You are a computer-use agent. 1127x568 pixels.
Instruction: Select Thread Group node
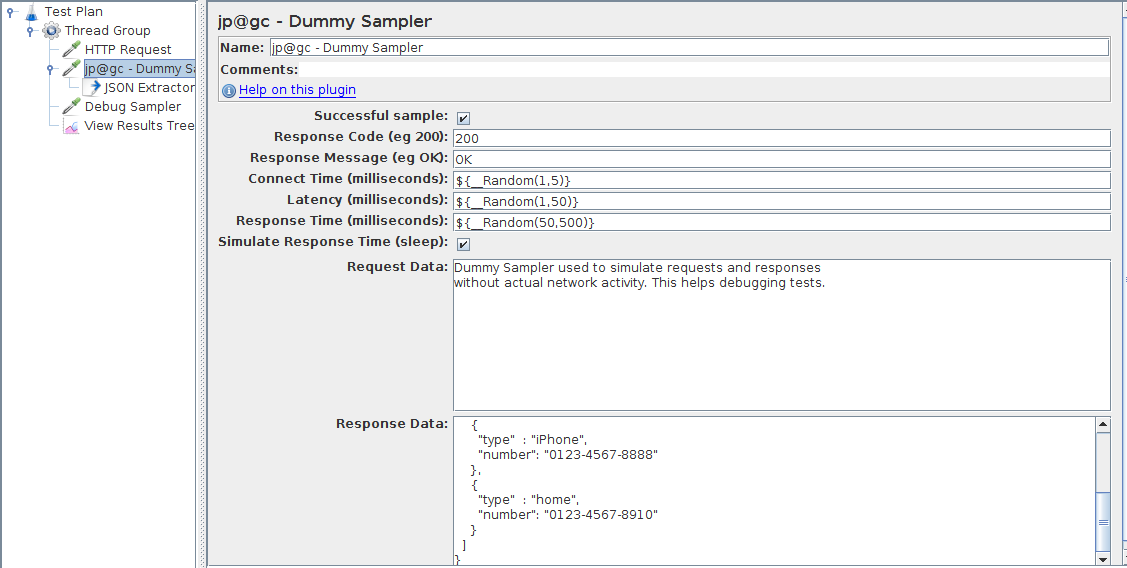(x=107, y=30)
